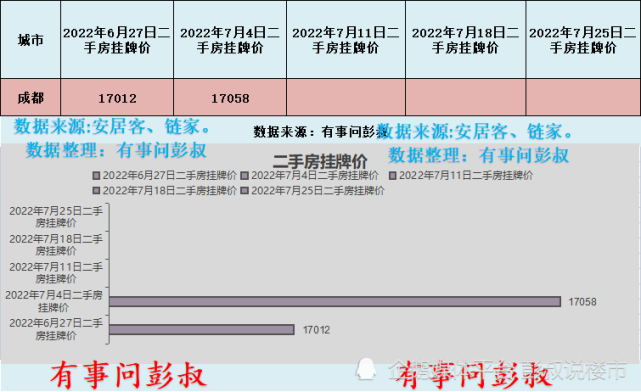The image size is (641, 392).
Task: Click legend label 2022年7月18日二手房挂牌价
Action: click(x=170, y=191)
